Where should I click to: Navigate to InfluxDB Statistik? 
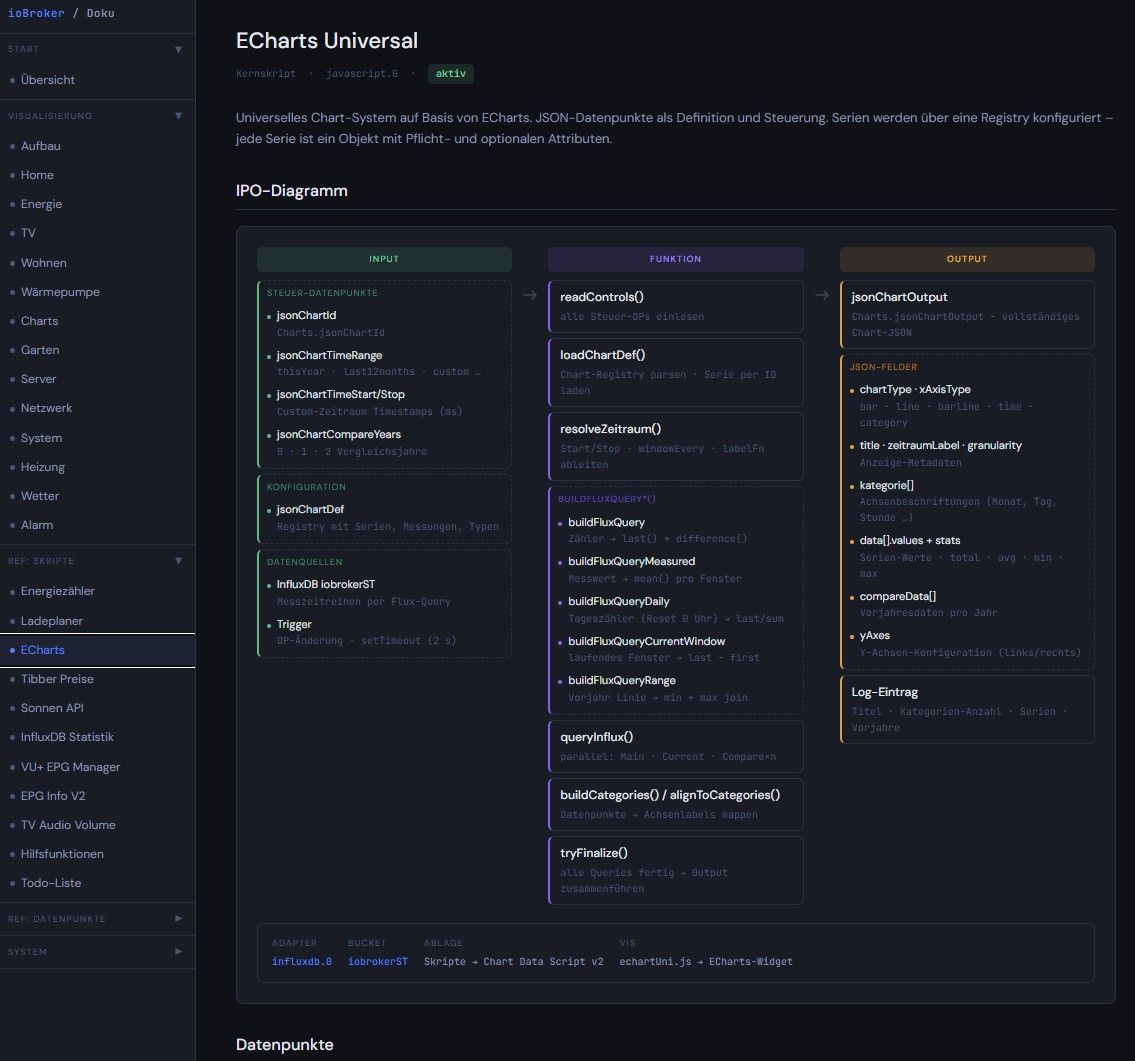(67, 737)
